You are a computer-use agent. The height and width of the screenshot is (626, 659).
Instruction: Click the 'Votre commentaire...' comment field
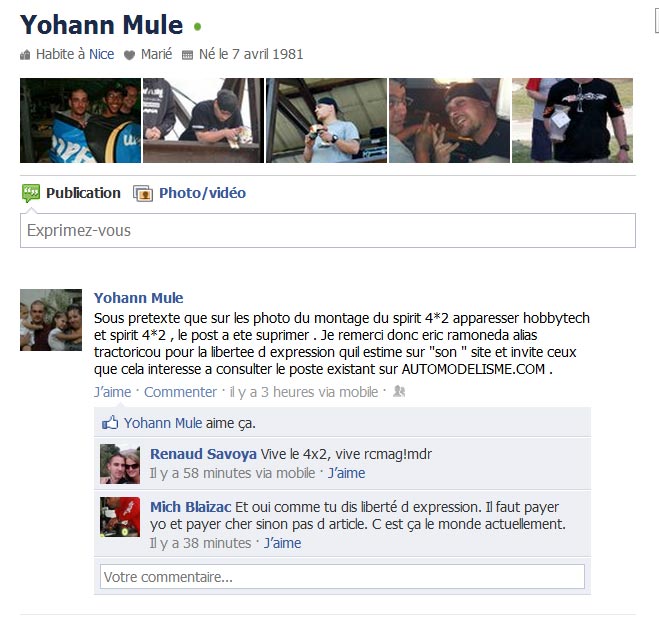coord(342,577)
